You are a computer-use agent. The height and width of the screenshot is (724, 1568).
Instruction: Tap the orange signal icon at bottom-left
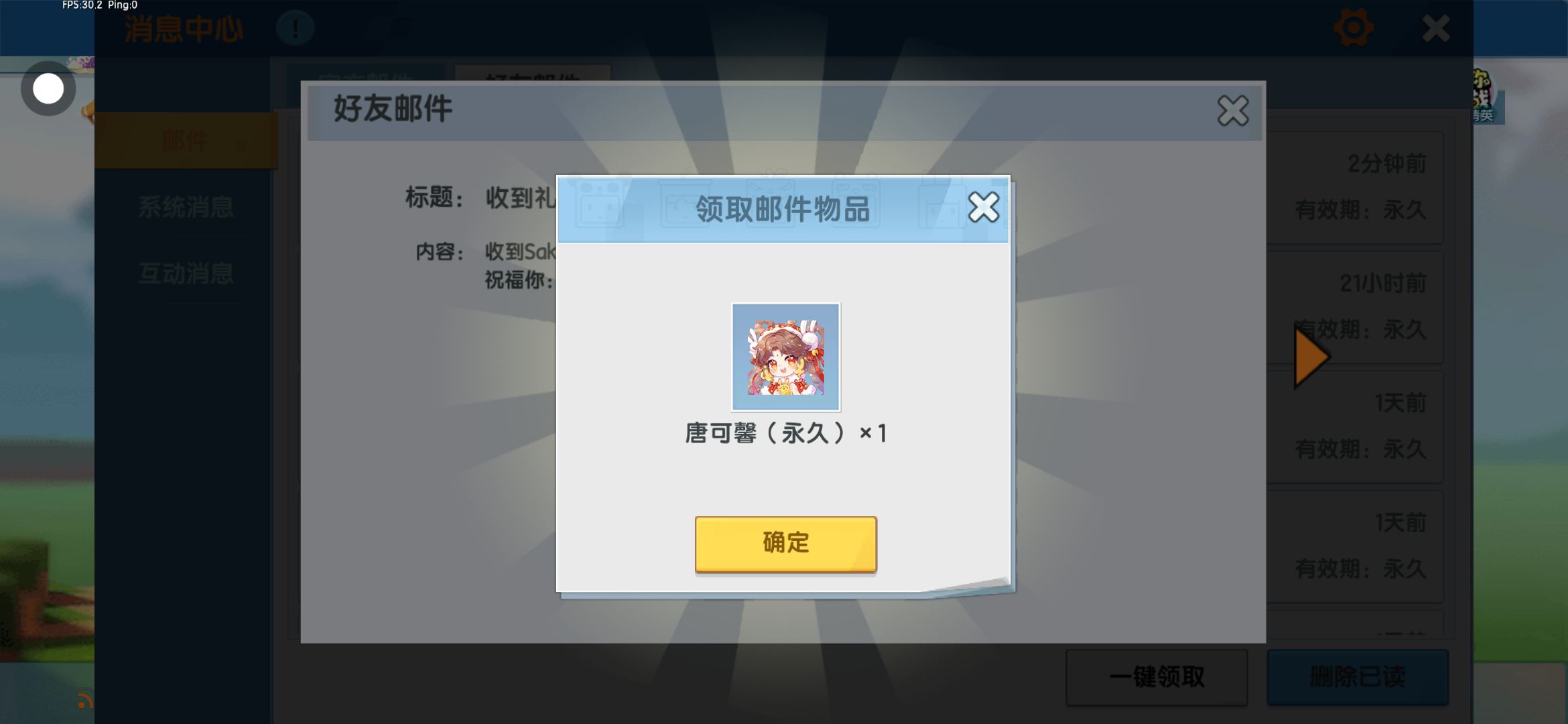[84, 701]
